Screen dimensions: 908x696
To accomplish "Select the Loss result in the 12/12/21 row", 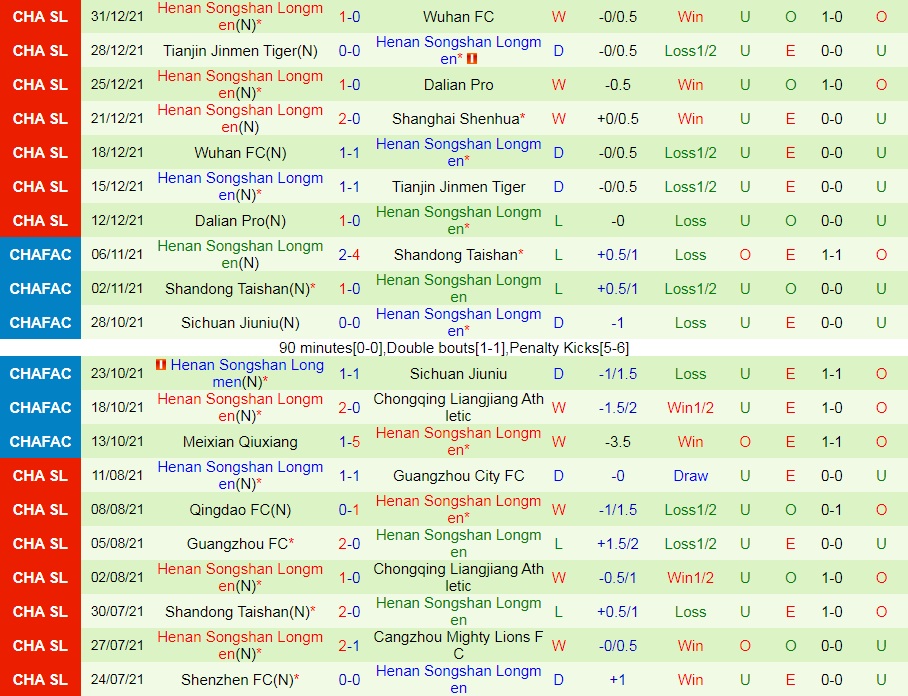I will (x=691, y=221).
